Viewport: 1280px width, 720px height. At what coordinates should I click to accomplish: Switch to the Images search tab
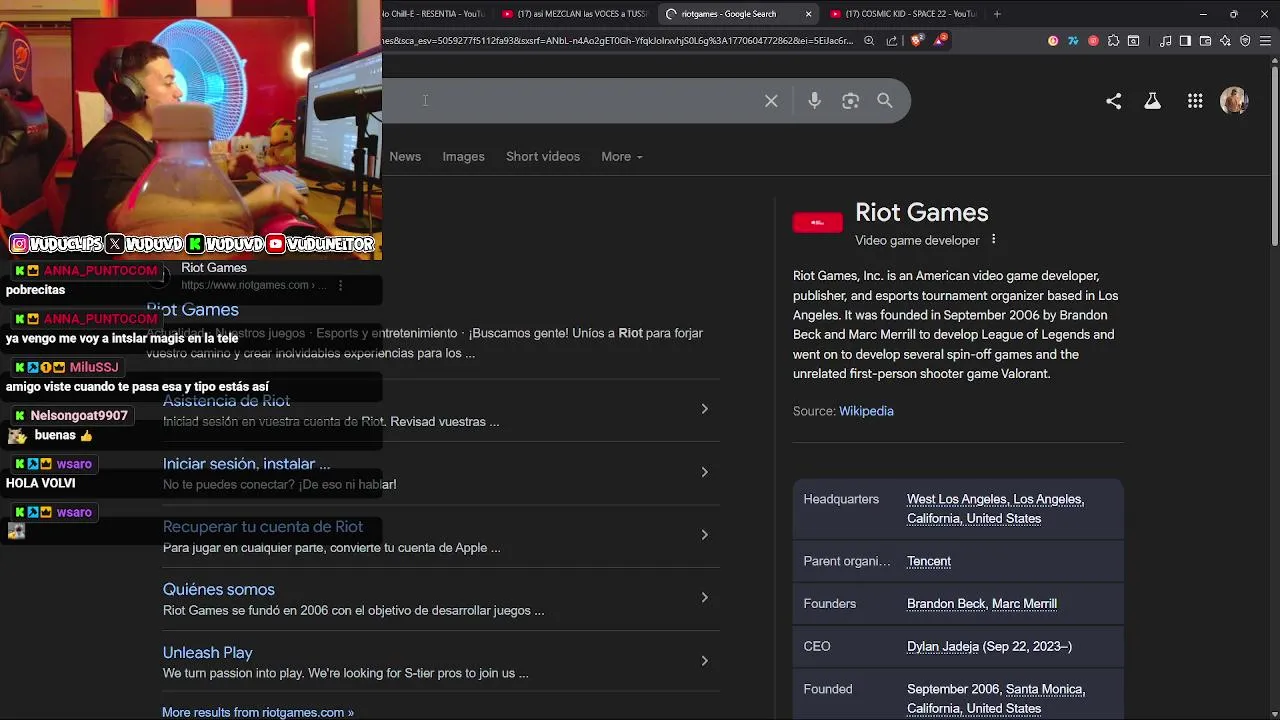[x=463, y=157]
